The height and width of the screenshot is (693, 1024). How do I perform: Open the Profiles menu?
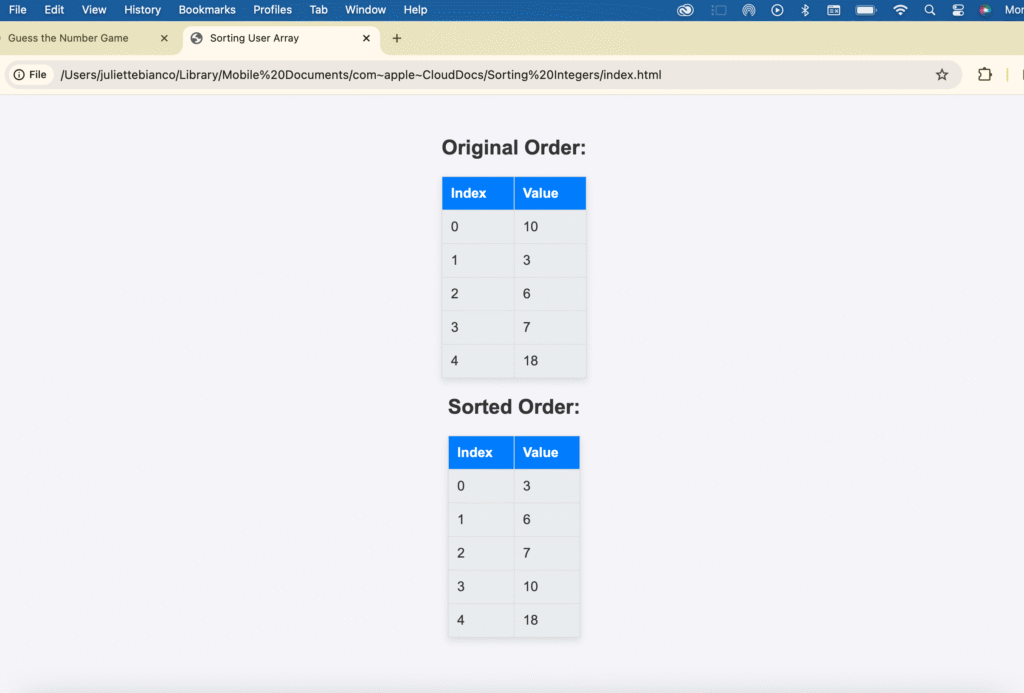272,10
